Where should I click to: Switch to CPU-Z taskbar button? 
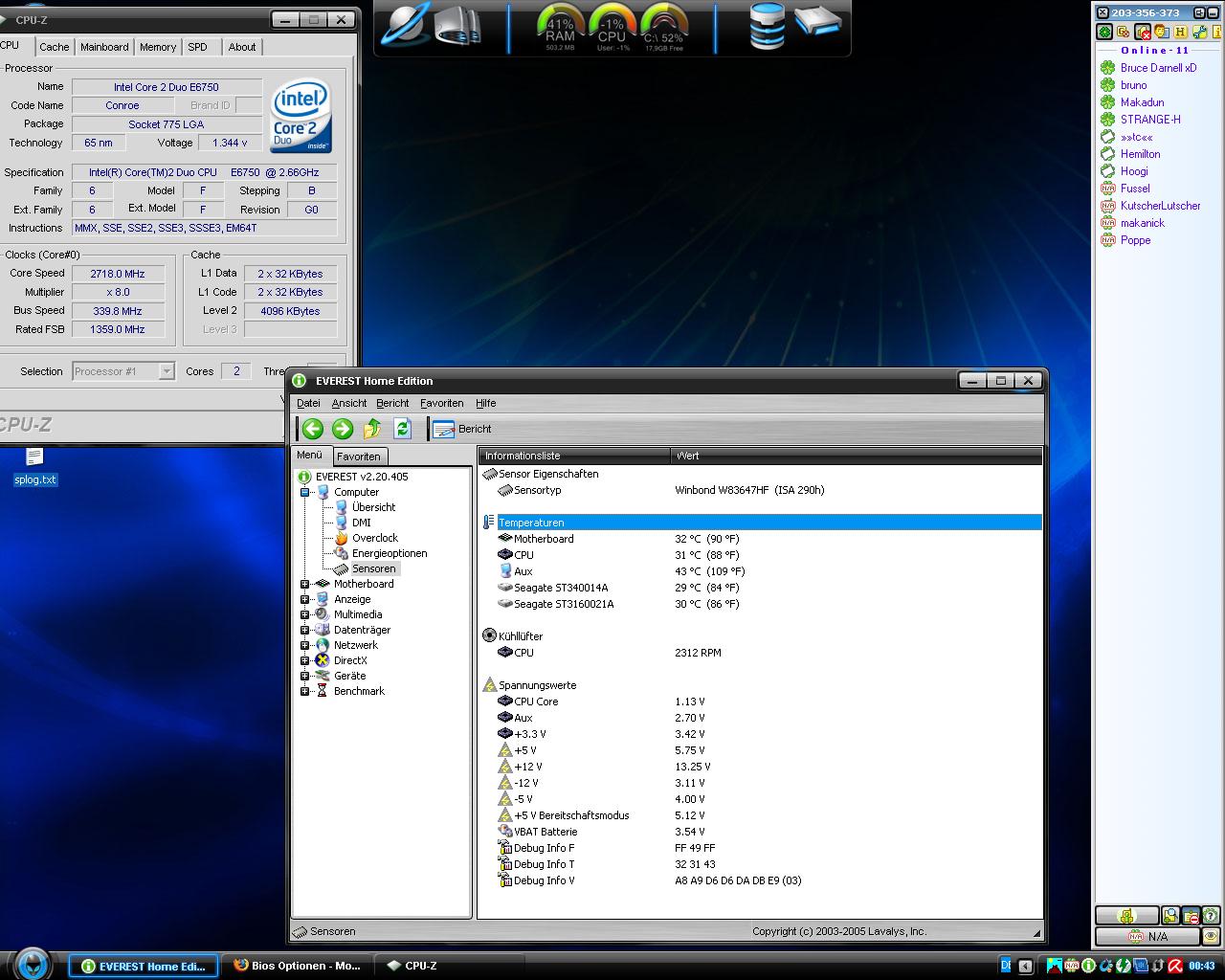450,966
